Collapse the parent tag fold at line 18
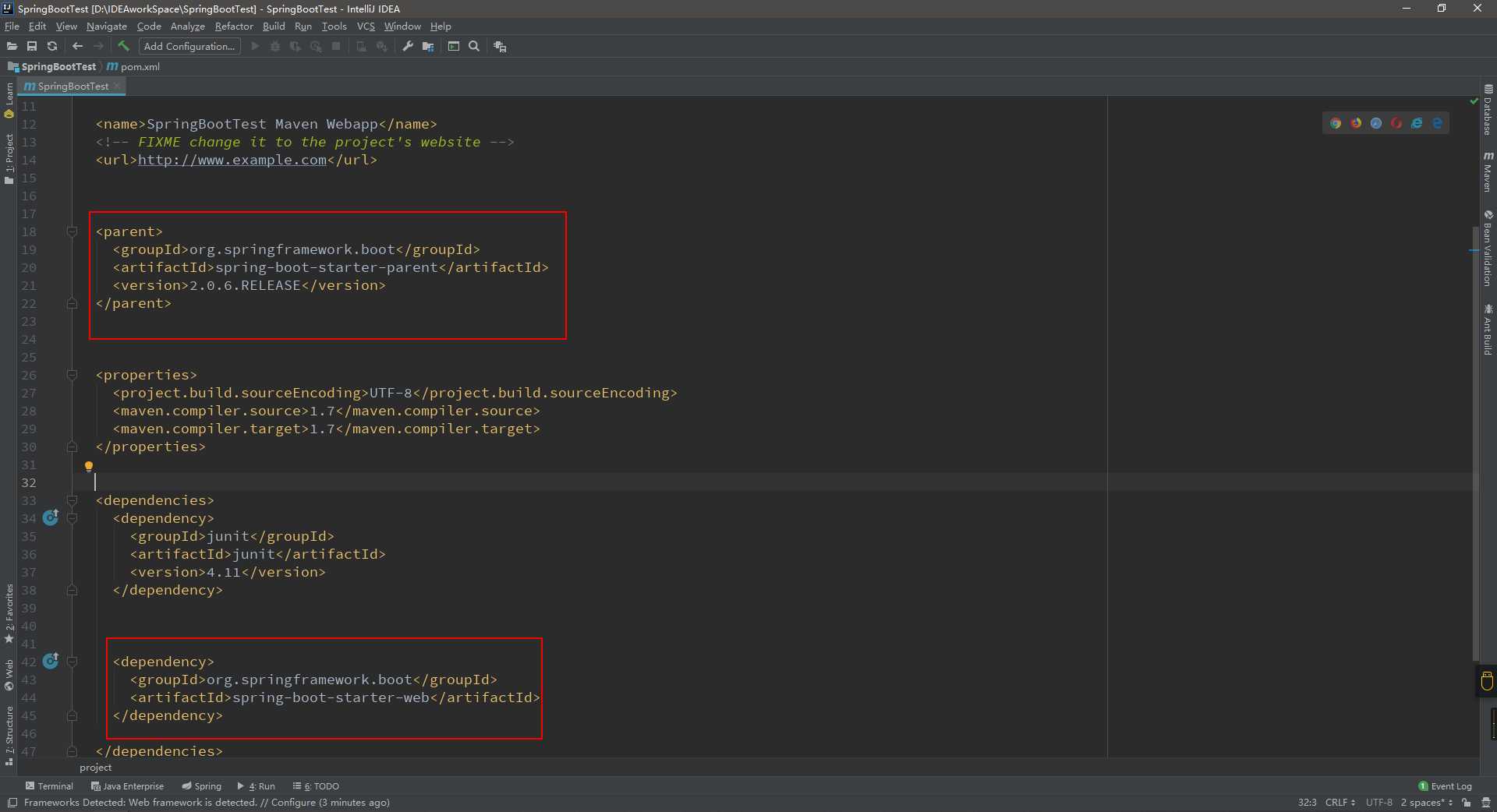 click(72, 231)
